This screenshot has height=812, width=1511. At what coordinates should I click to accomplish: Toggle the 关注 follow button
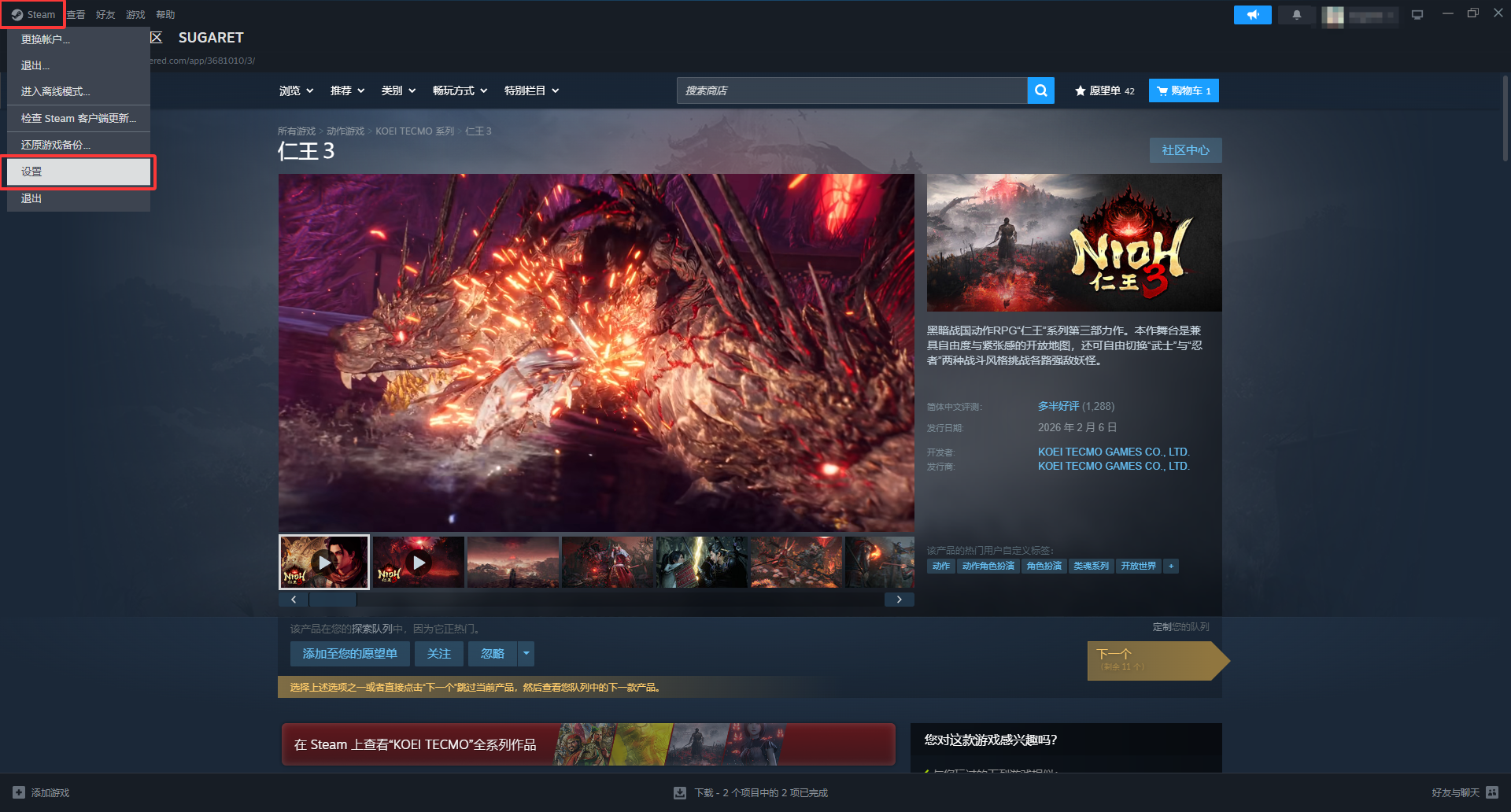[438, 654]
